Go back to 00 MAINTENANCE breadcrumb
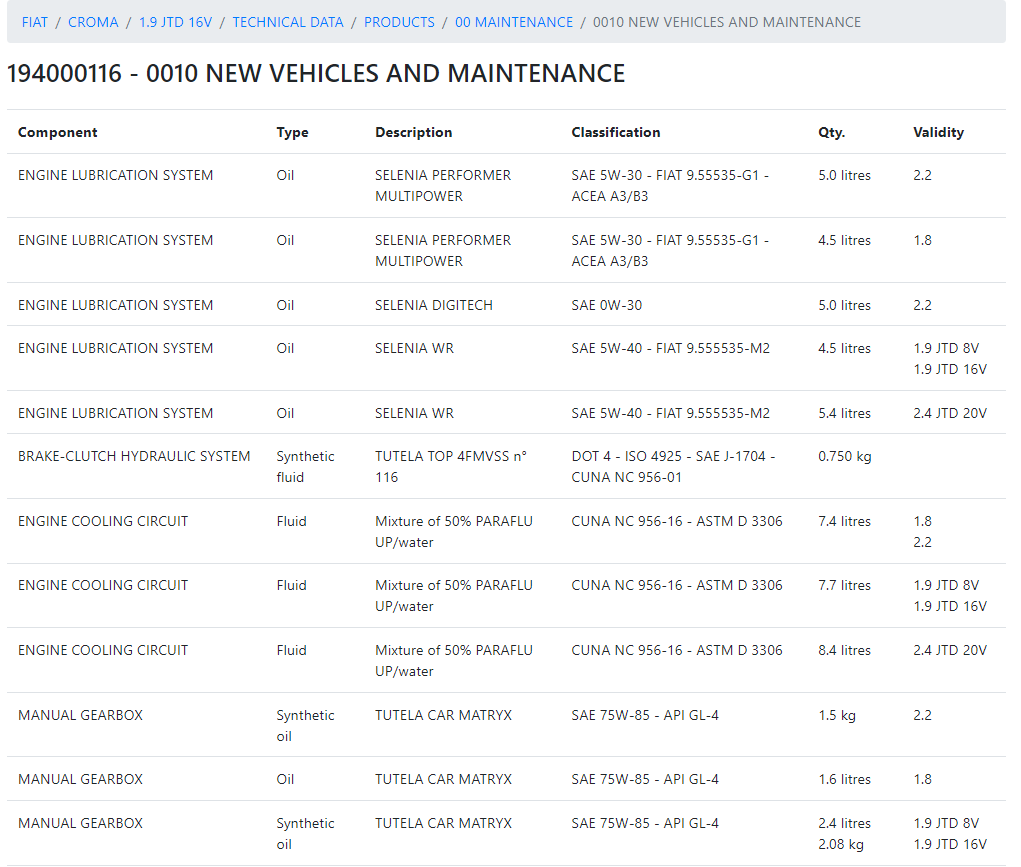The width and height of the screenshot is (1021, 867). pyautogui.click(x=514, y=22)
